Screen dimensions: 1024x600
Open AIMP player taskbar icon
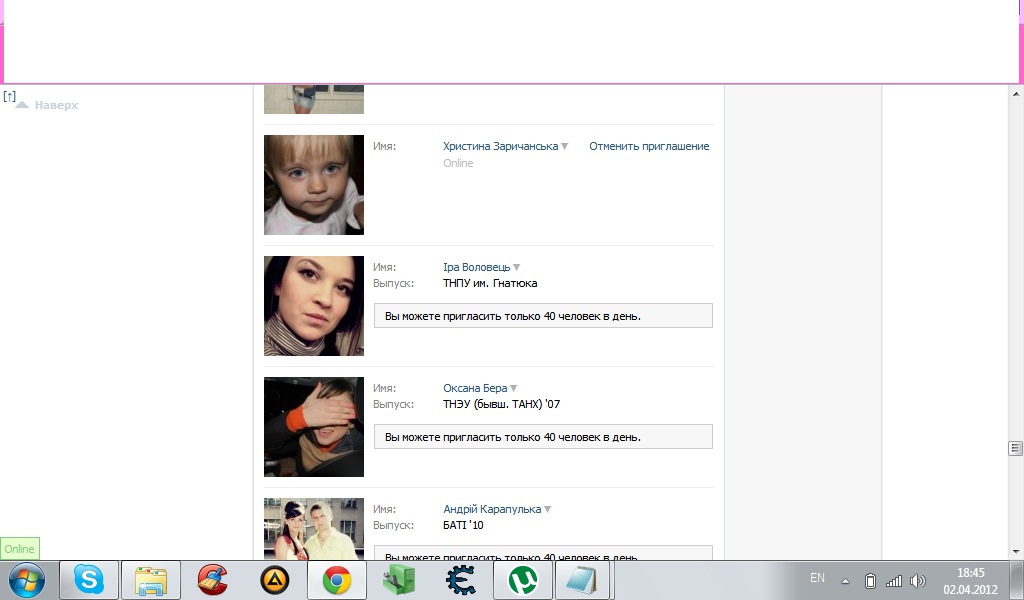pyautogui.click(x=274, y=580)
